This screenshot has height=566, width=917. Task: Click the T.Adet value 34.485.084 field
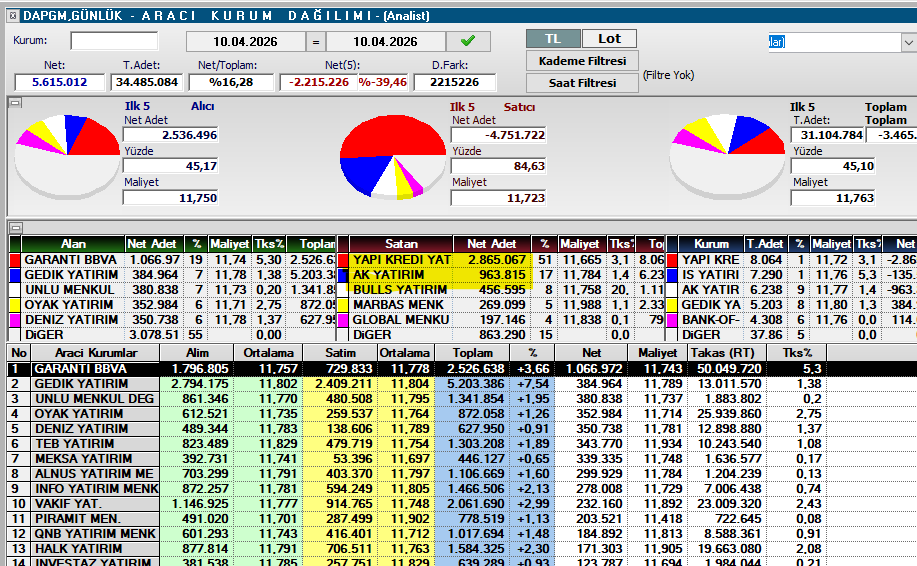tap(147, 82)
